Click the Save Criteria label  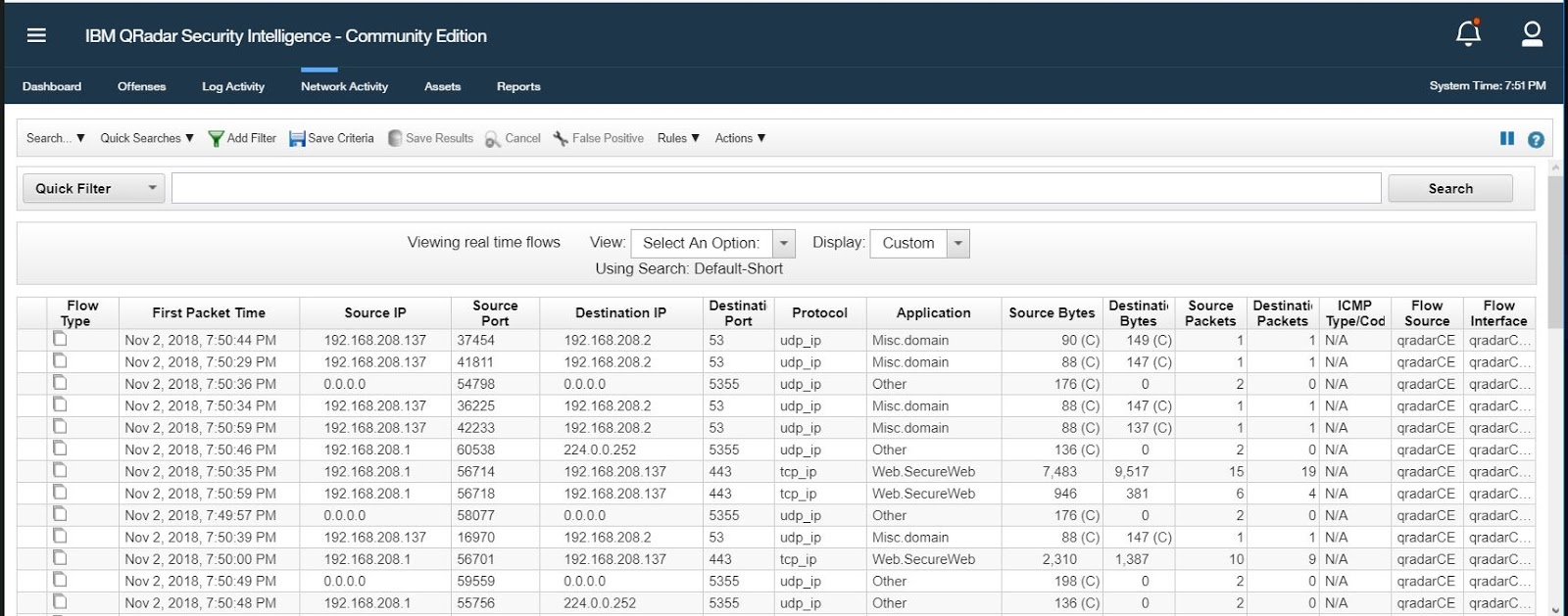pyautogui.click(x=341, y=138)
